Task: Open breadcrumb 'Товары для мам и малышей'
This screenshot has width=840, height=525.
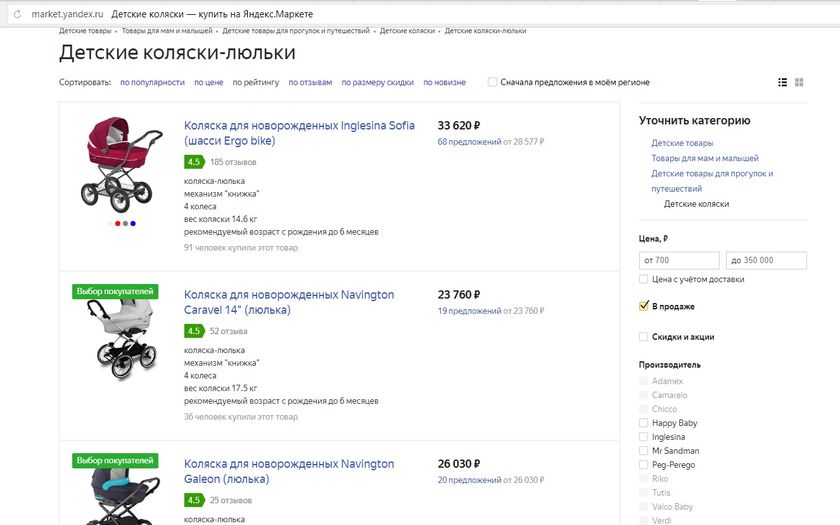Action: tap(167, 31)
